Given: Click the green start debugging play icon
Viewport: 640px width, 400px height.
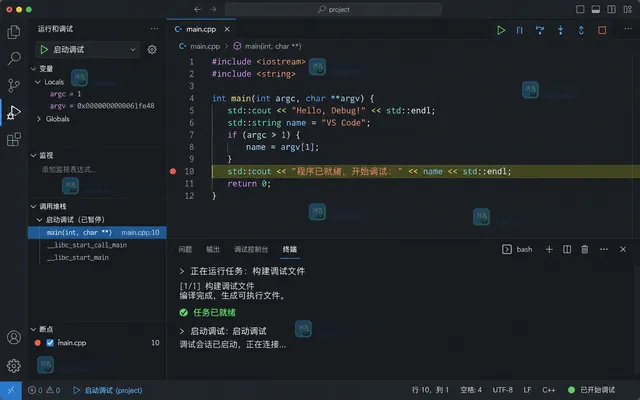Looking at the screenshot, I should point(44,49).
